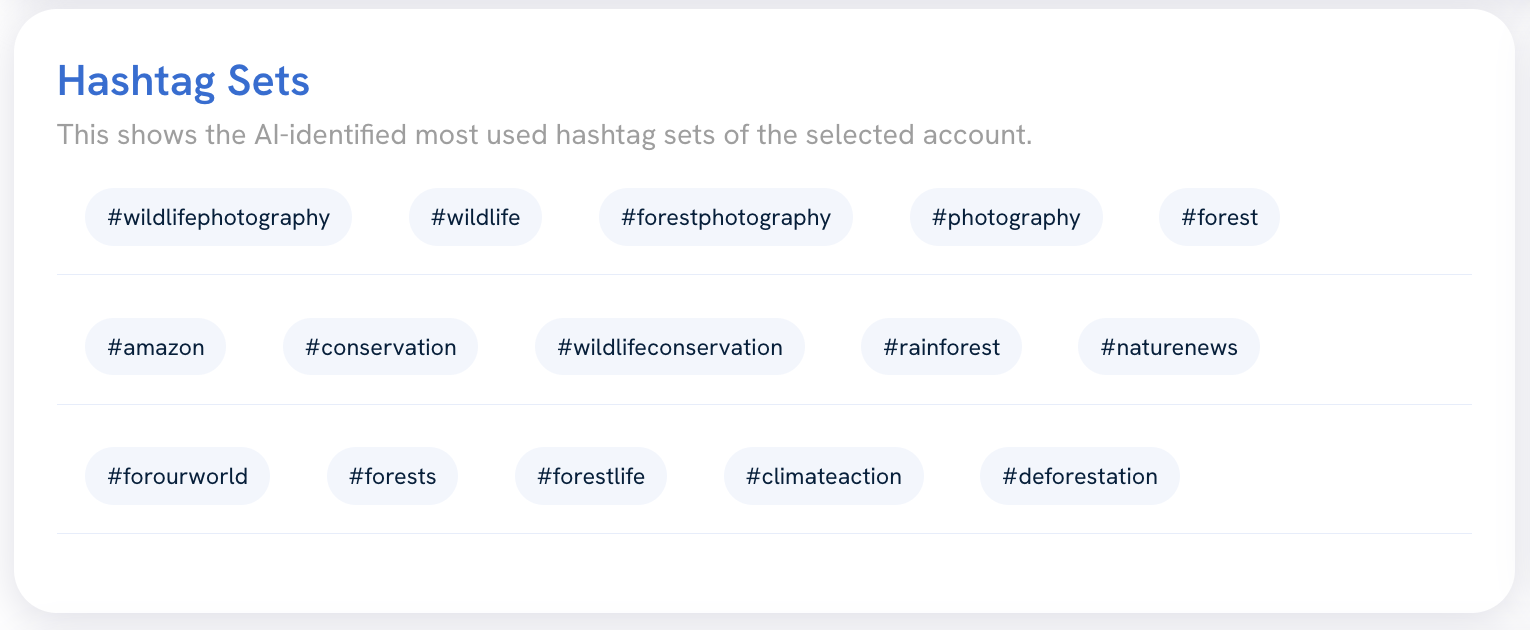Click the #wildlifeconservation hashtag

point(669,346)
